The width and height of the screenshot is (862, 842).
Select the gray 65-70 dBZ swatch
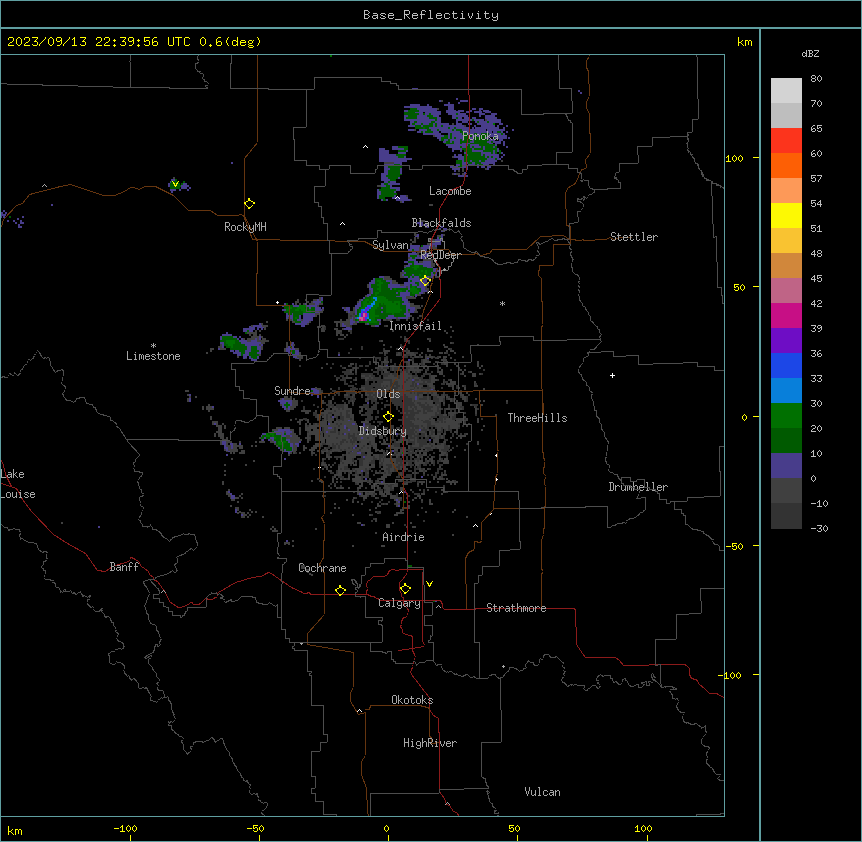[786, 115]
